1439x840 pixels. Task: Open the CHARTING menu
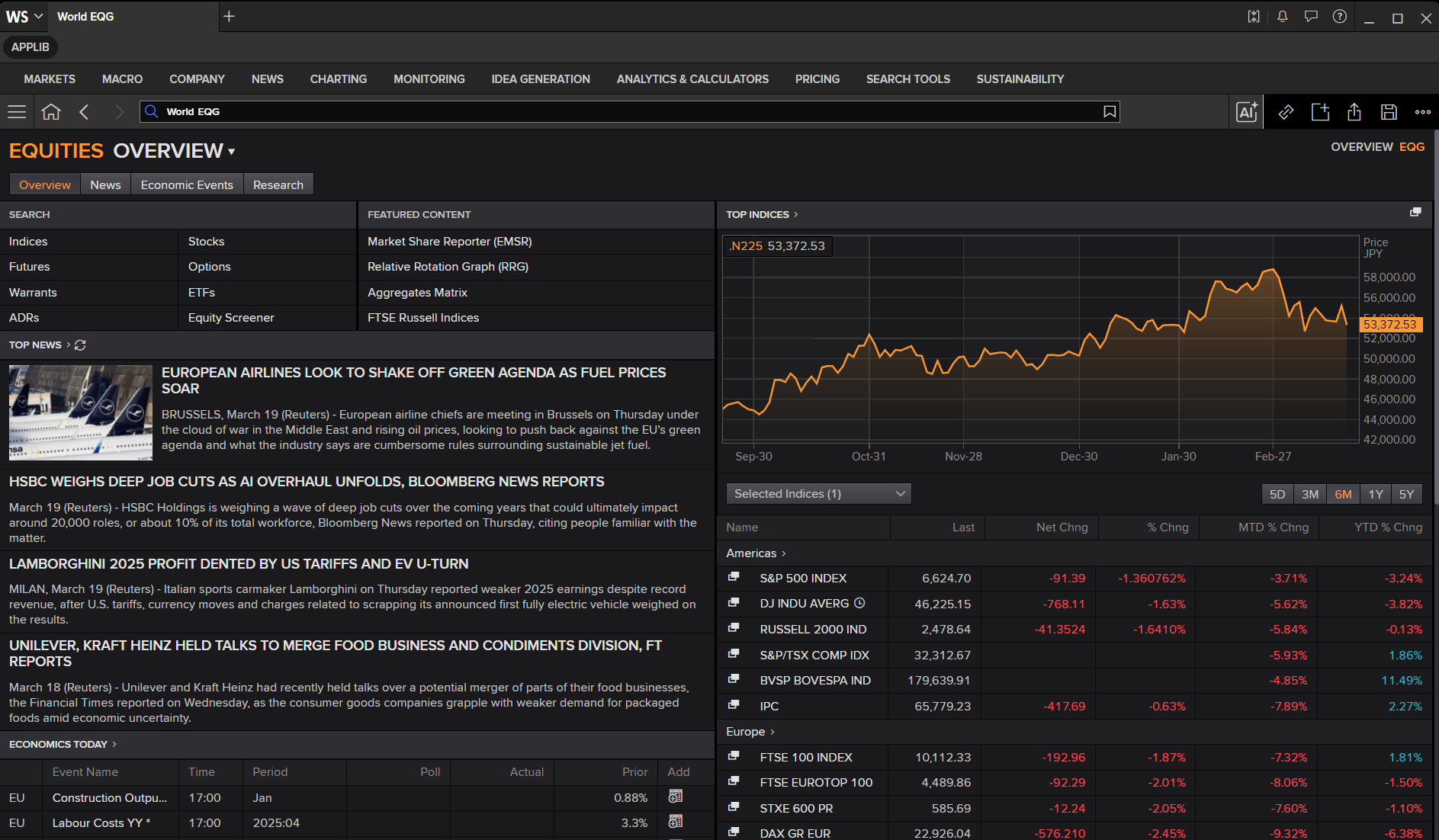(x=339, y=79)
